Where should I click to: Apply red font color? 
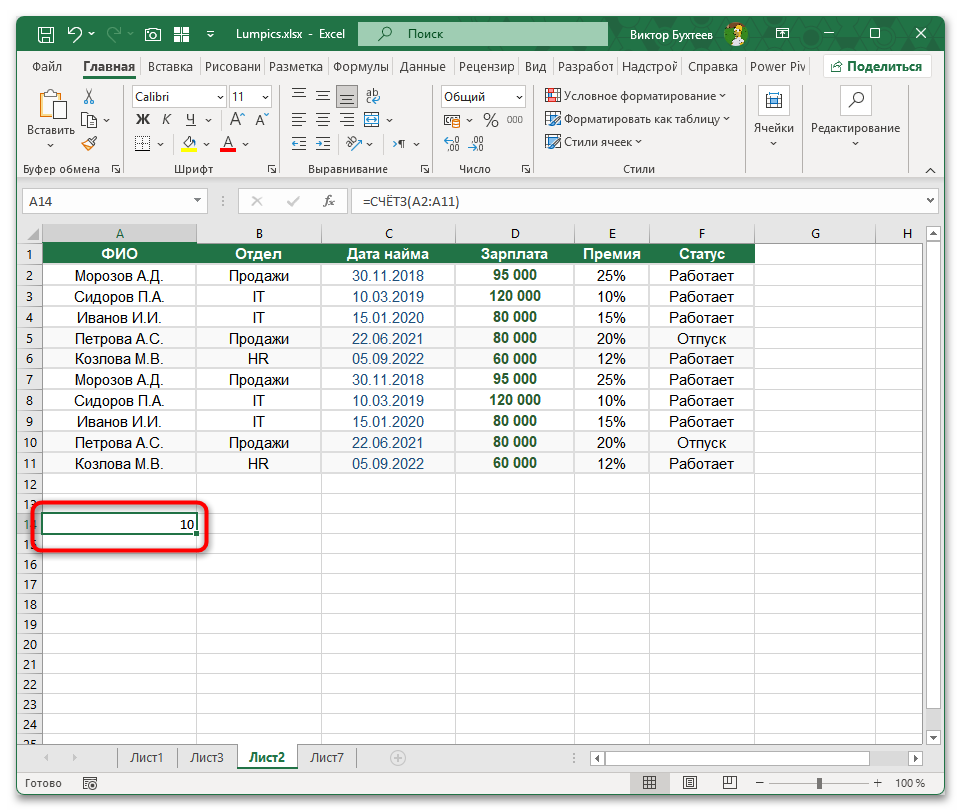click(x=228, y=144)
